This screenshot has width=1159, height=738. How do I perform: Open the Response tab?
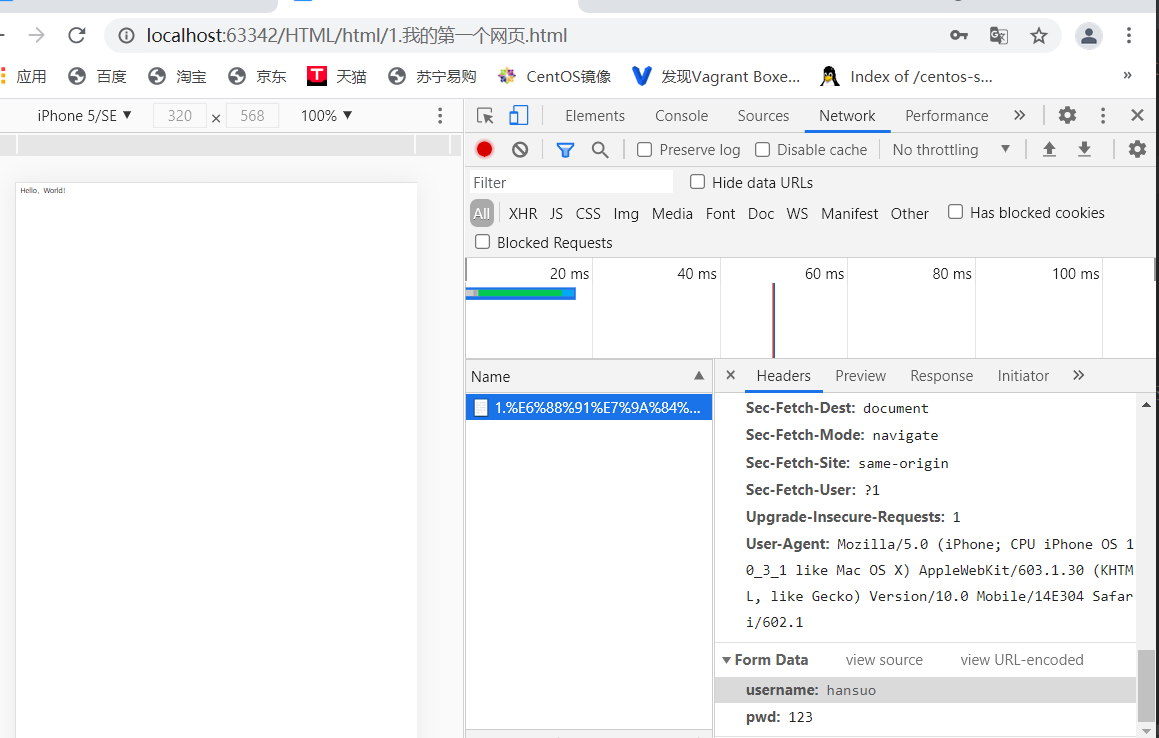[941, 376]
